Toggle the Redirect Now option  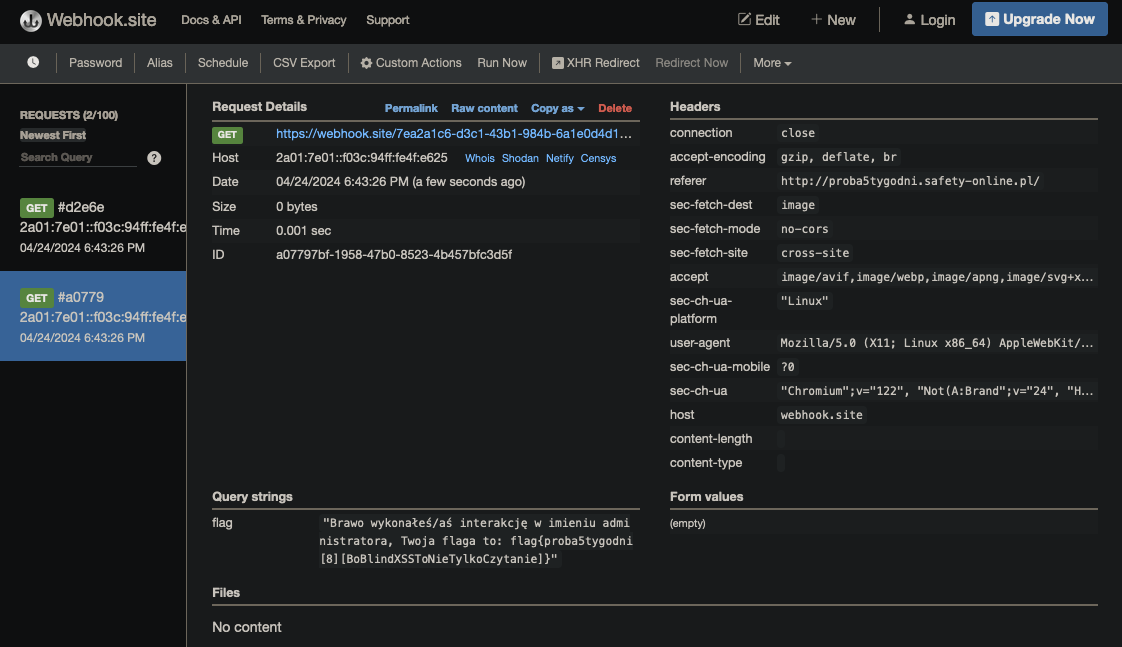tap(691, 63)
